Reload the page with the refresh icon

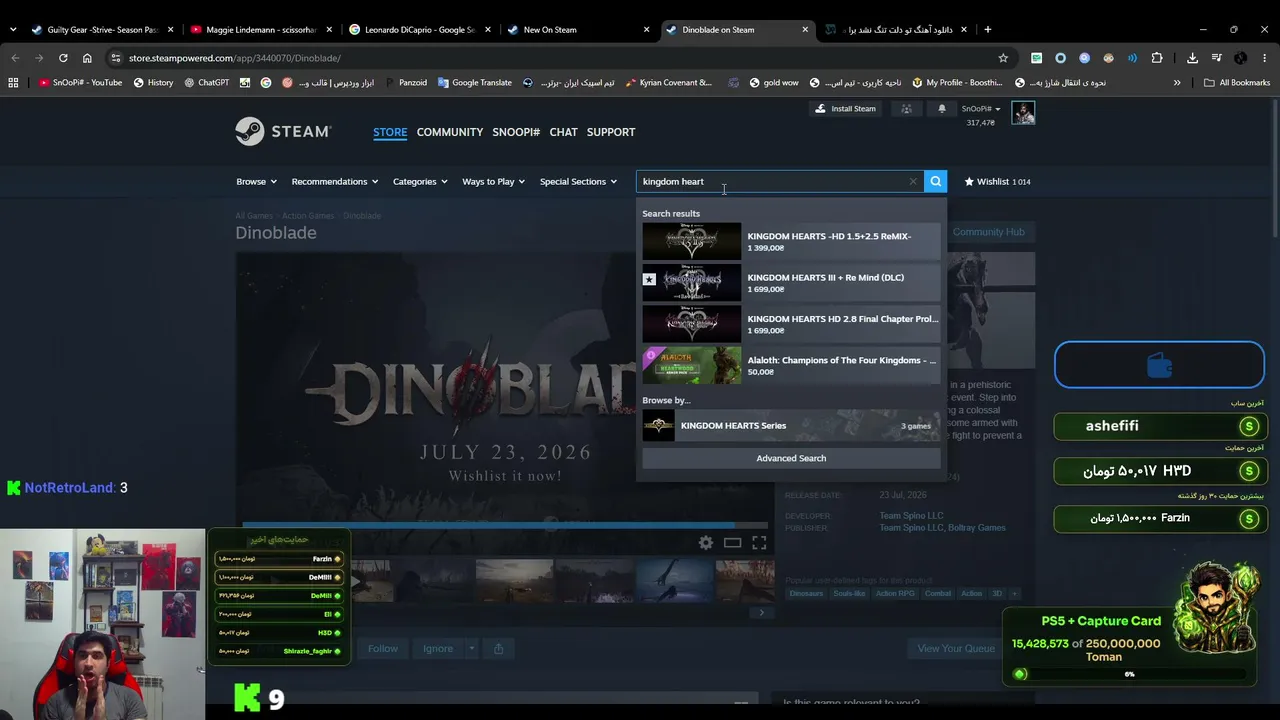[63, 58]
